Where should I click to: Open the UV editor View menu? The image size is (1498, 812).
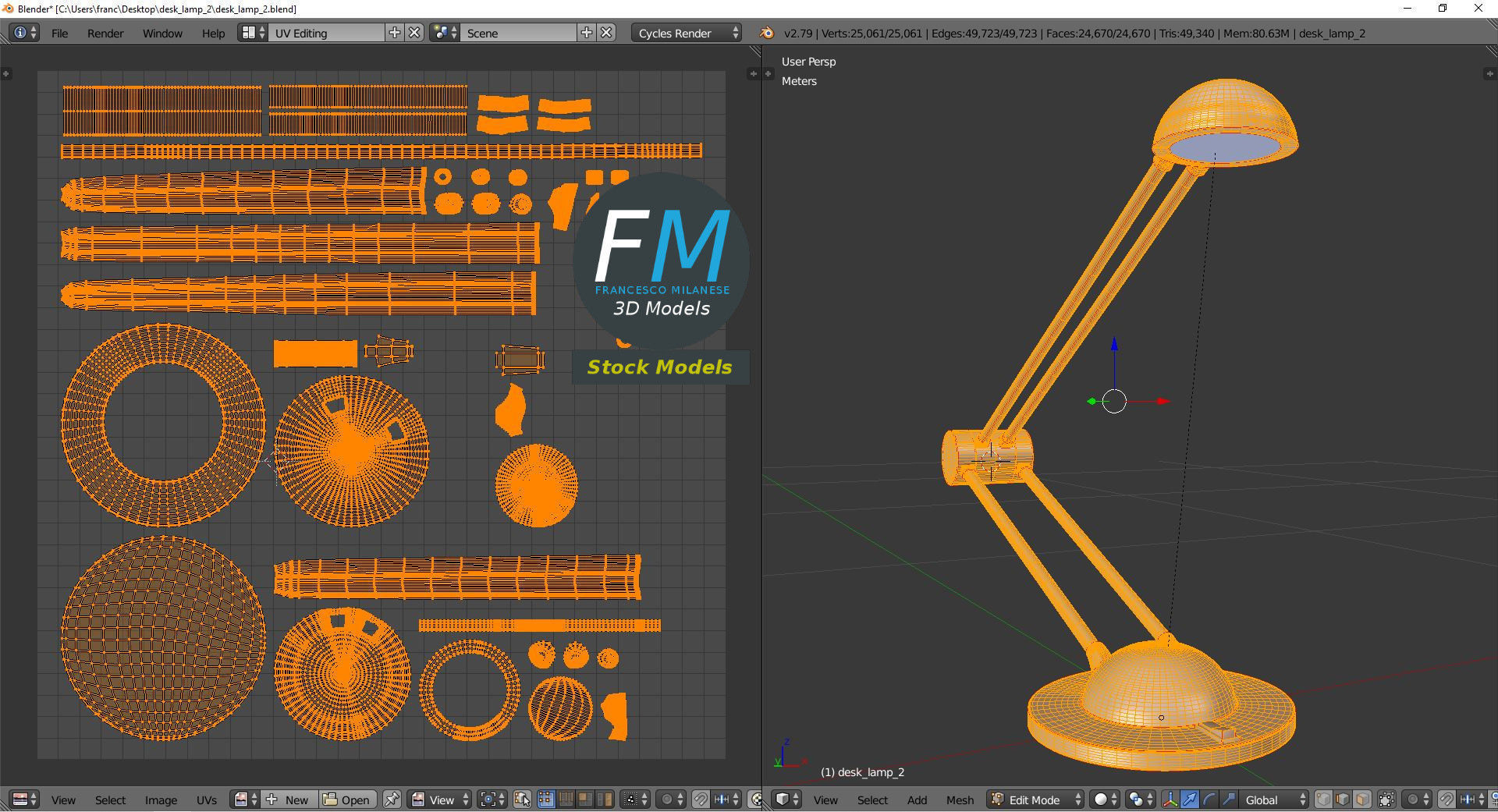click(x=63, y=800)
